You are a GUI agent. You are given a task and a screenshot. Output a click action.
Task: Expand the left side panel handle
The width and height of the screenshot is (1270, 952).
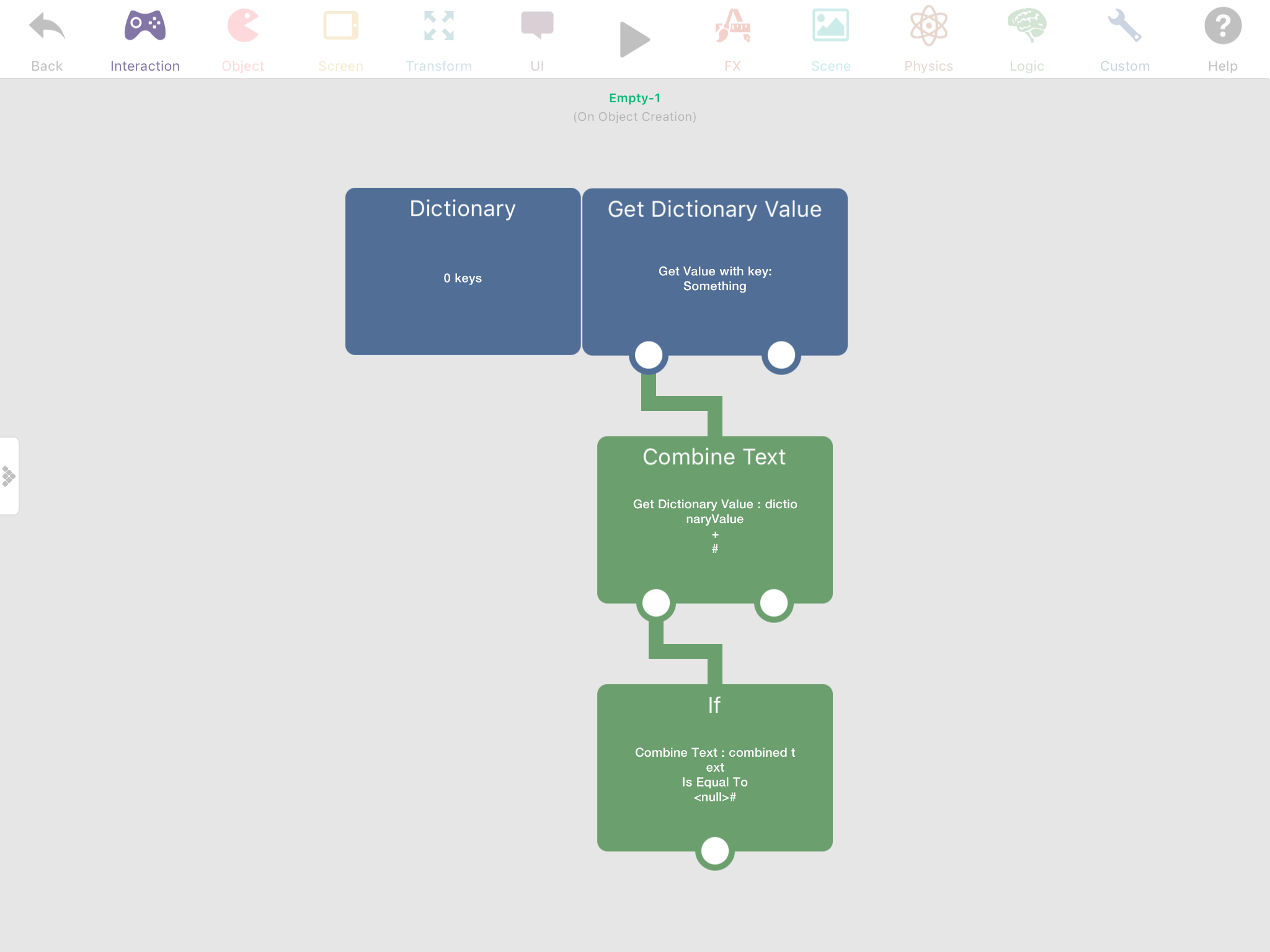[x=9, y=476]
